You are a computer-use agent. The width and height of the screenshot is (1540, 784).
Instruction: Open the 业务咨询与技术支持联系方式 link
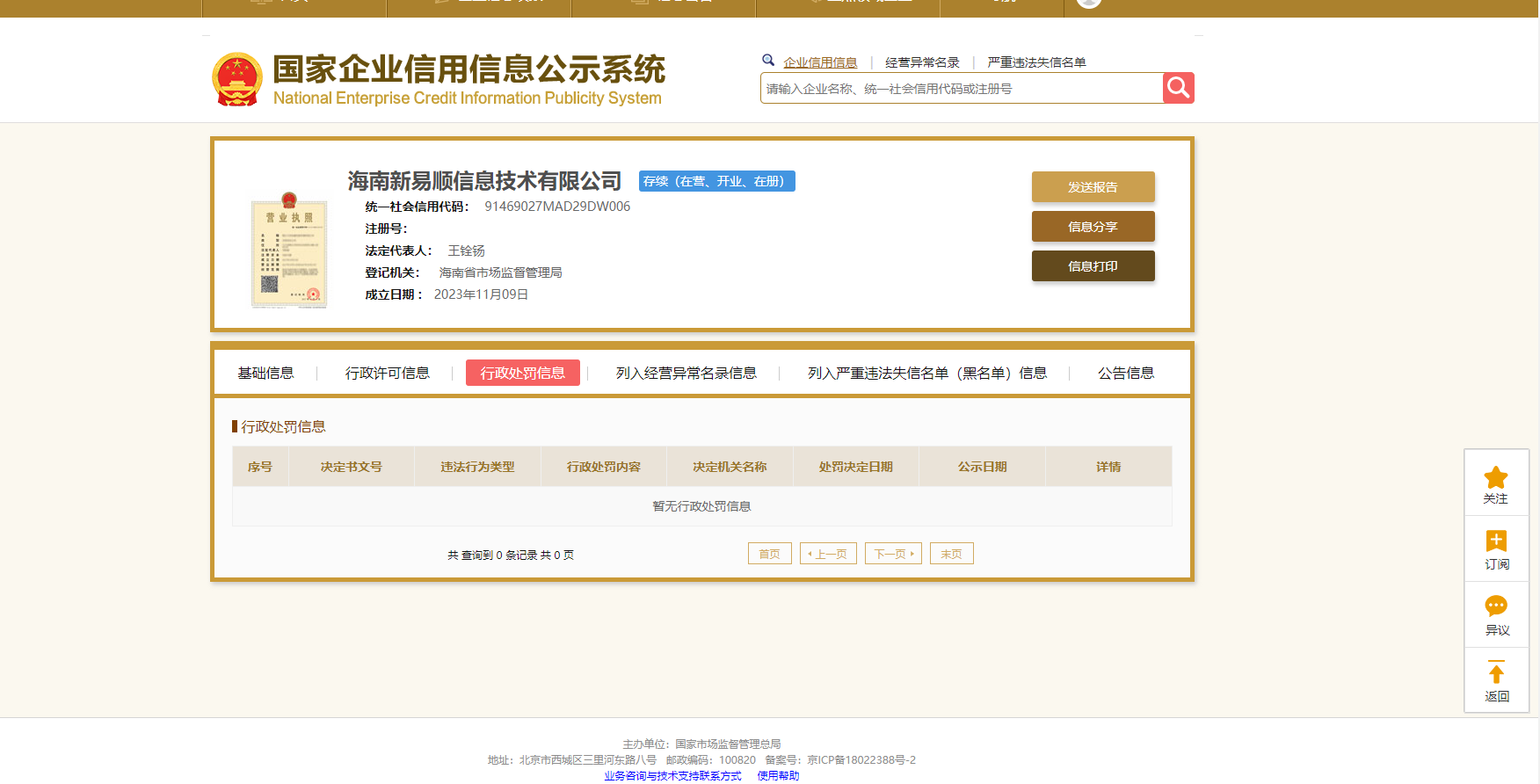[672, 775]
